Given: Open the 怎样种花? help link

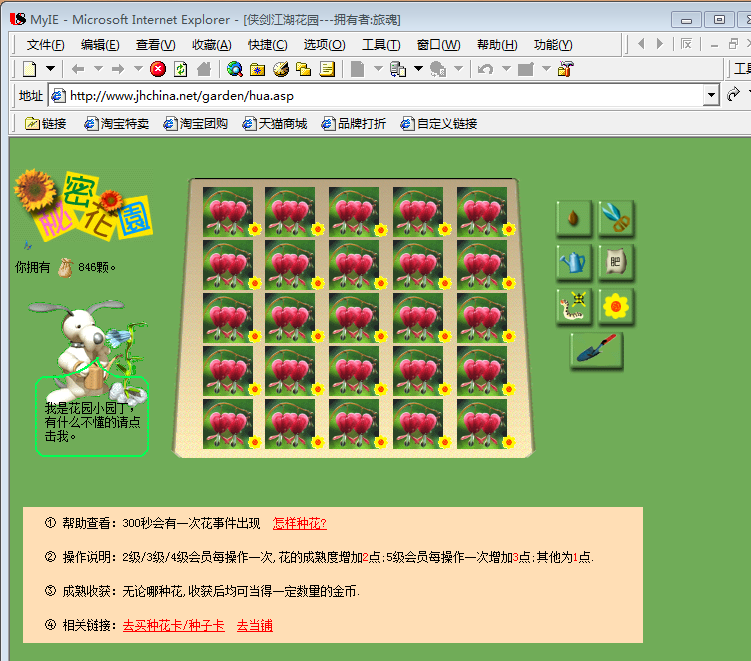Looking at the screenshot, I should pos(300,523).
